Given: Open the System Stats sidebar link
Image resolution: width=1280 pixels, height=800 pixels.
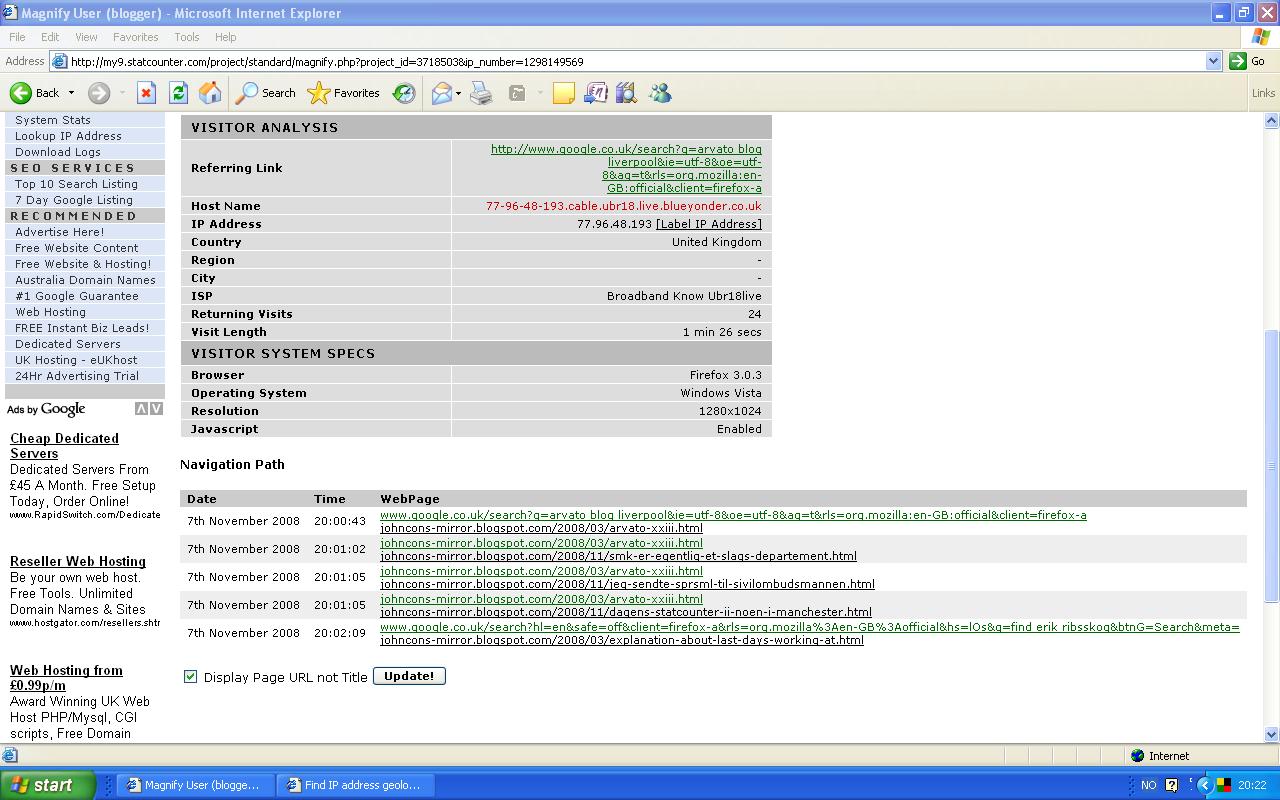Looking at the screenshot, I should 53,120.
